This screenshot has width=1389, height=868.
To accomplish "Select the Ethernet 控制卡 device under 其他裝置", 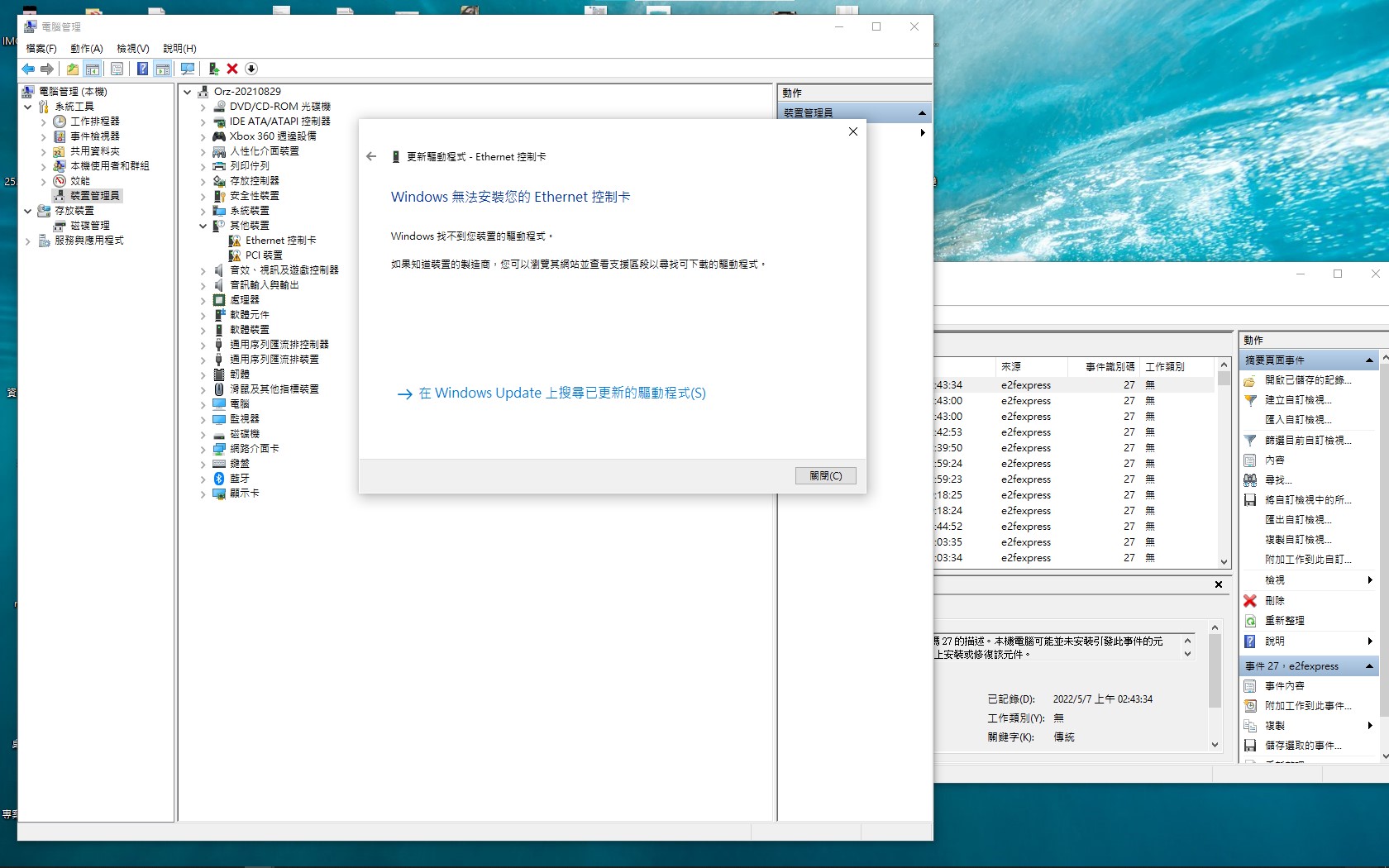I will point(281,240).
